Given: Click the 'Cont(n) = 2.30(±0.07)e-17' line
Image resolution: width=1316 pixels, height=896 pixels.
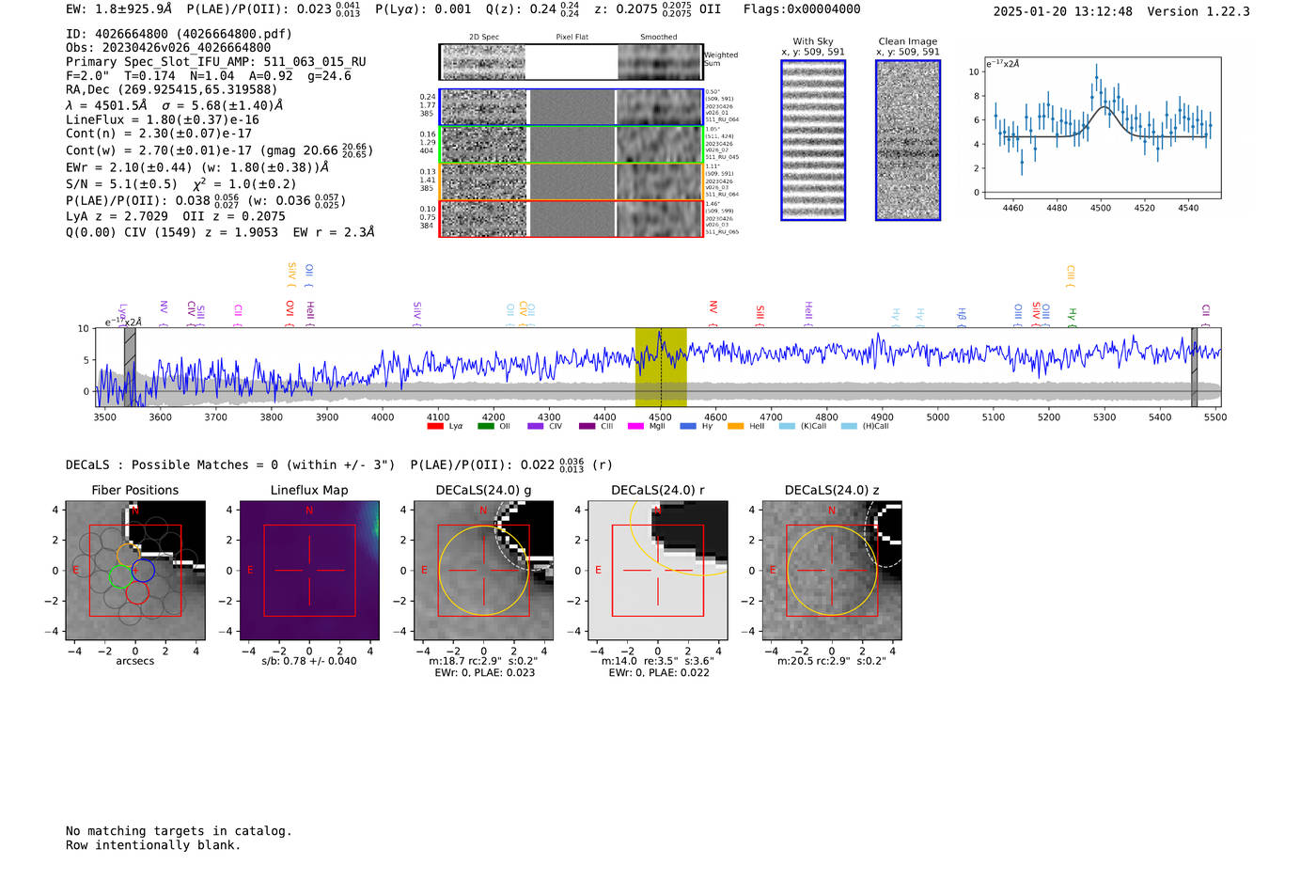Looking at the screenshot, I should 159,134.
